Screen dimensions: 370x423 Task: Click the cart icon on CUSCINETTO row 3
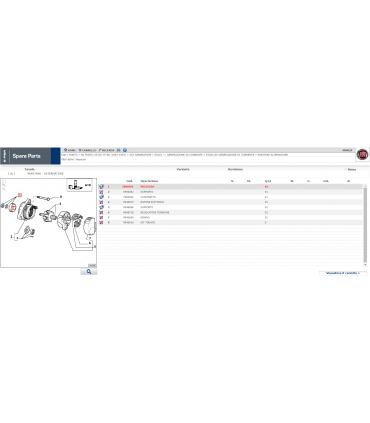coord(101,197)
